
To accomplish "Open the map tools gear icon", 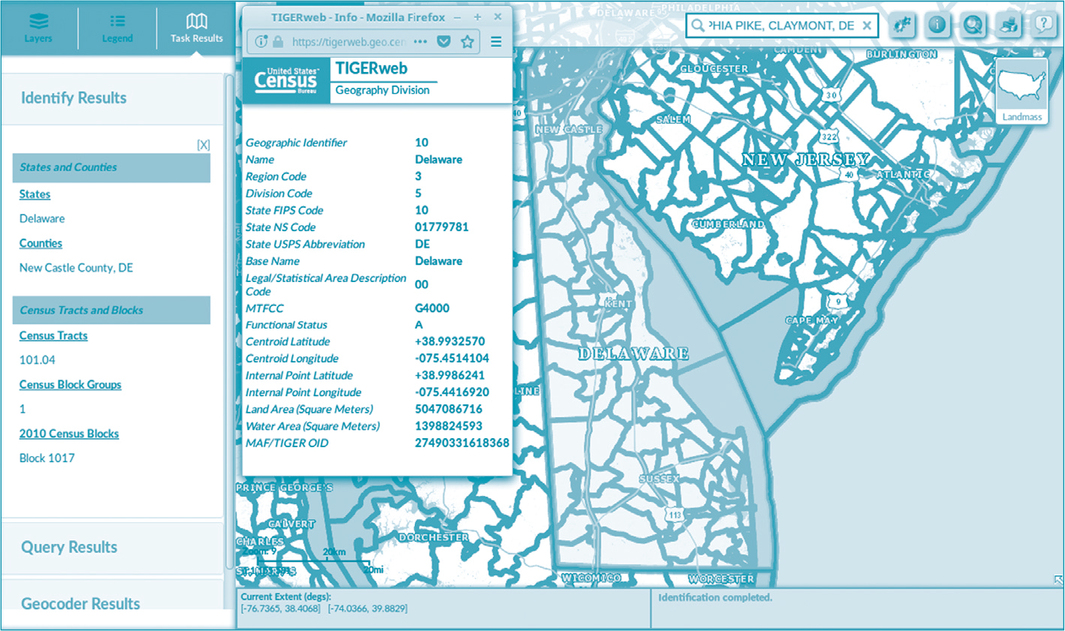I will pos(904,26).
